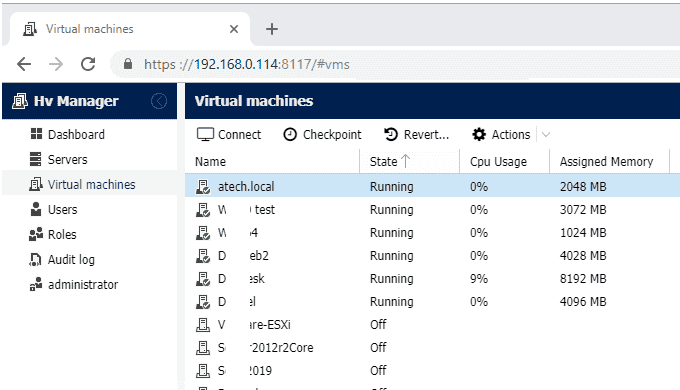Click the 2012r2Core VM icon
Image resolution: width=680 pixels, height=390 pixels.
click(203, 347)
